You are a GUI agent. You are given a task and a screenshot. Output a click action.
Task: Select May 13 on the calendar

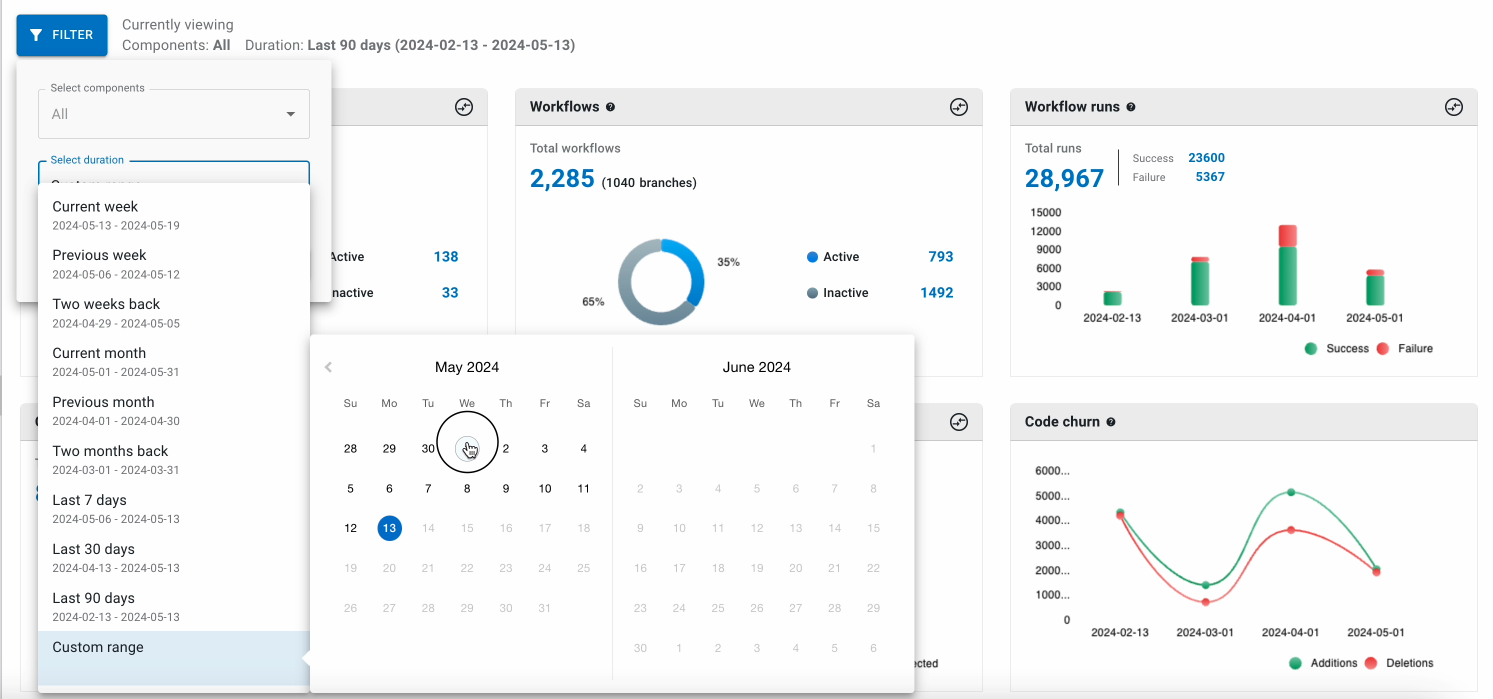tap(389, 528)
